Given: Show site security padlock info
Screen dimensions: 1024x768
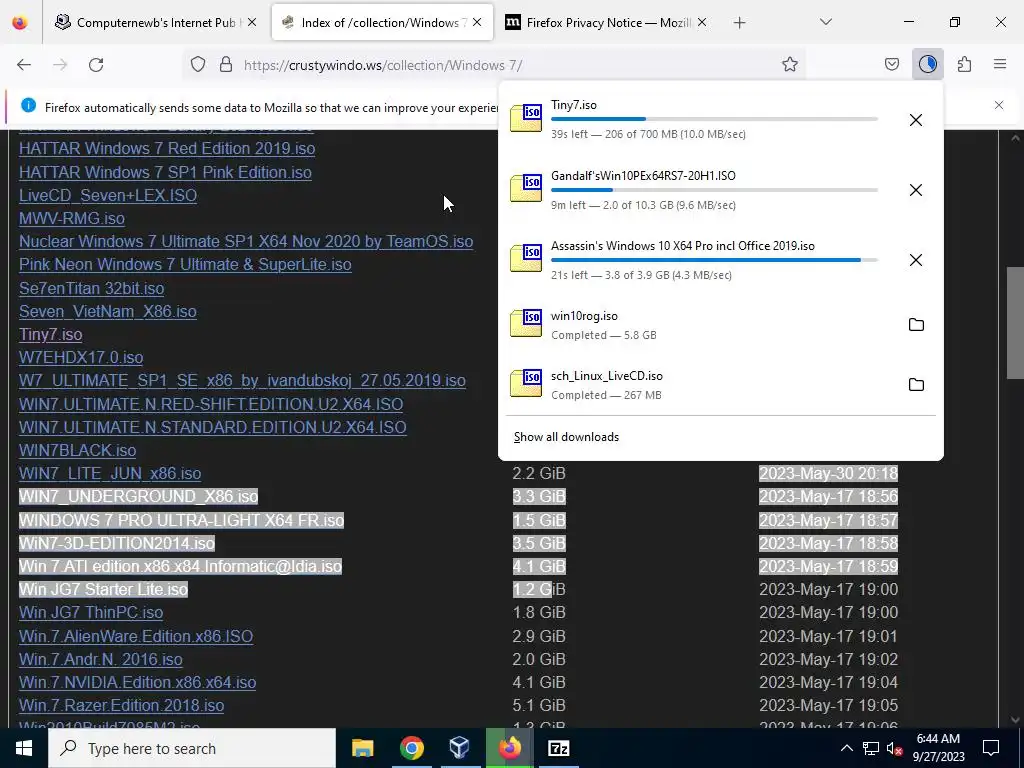Looking at the screenshot, I should 226,65.
